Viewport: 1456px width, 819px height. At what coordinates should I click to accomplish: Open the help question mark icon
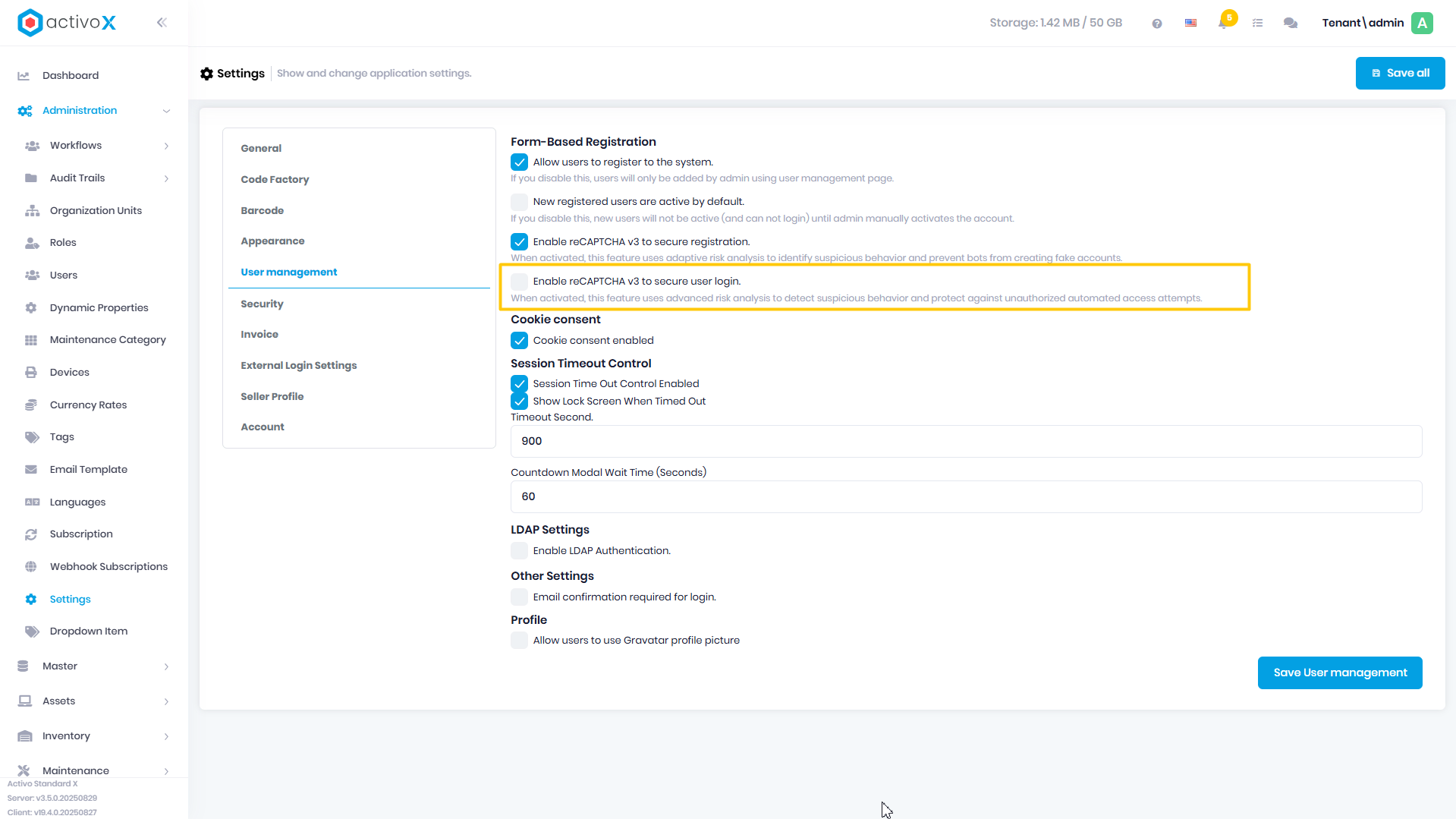[1157, 24]
